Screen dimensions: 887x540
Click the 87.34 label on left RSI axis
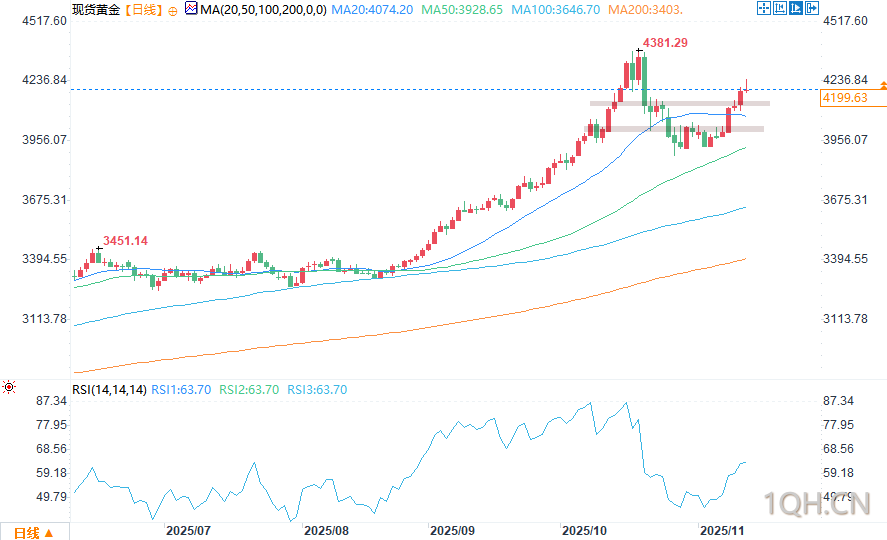pos(51,401)
